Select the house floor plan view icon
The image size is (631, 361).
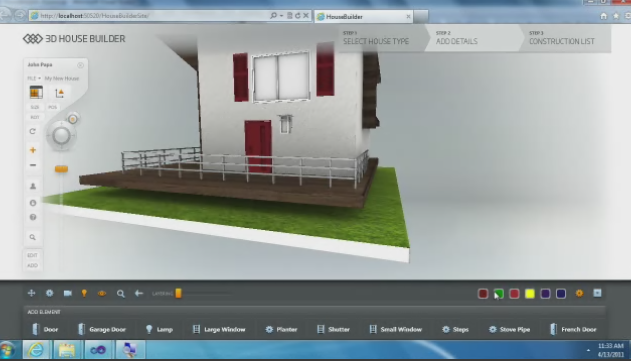tap(36, 93)
